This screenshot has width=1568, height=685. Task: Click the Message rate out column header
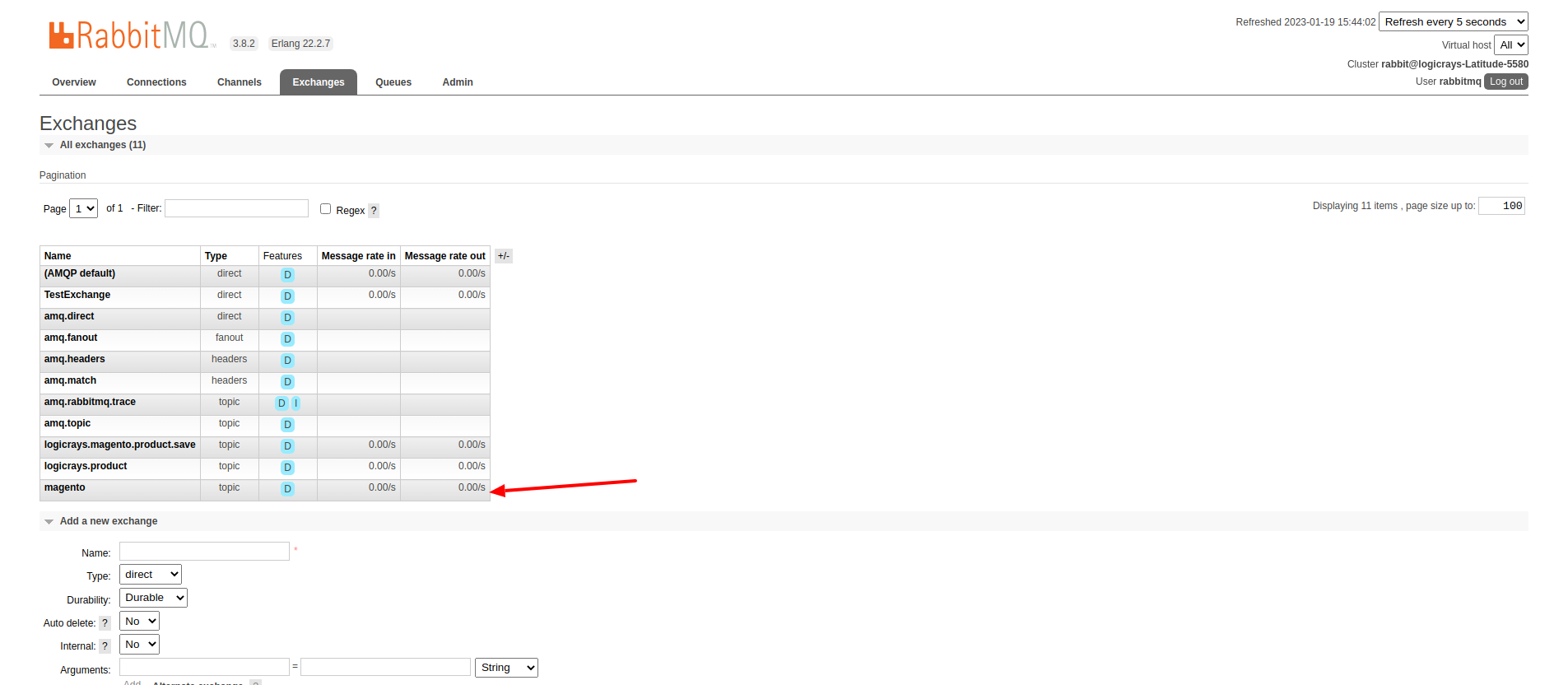click(445, 256)
